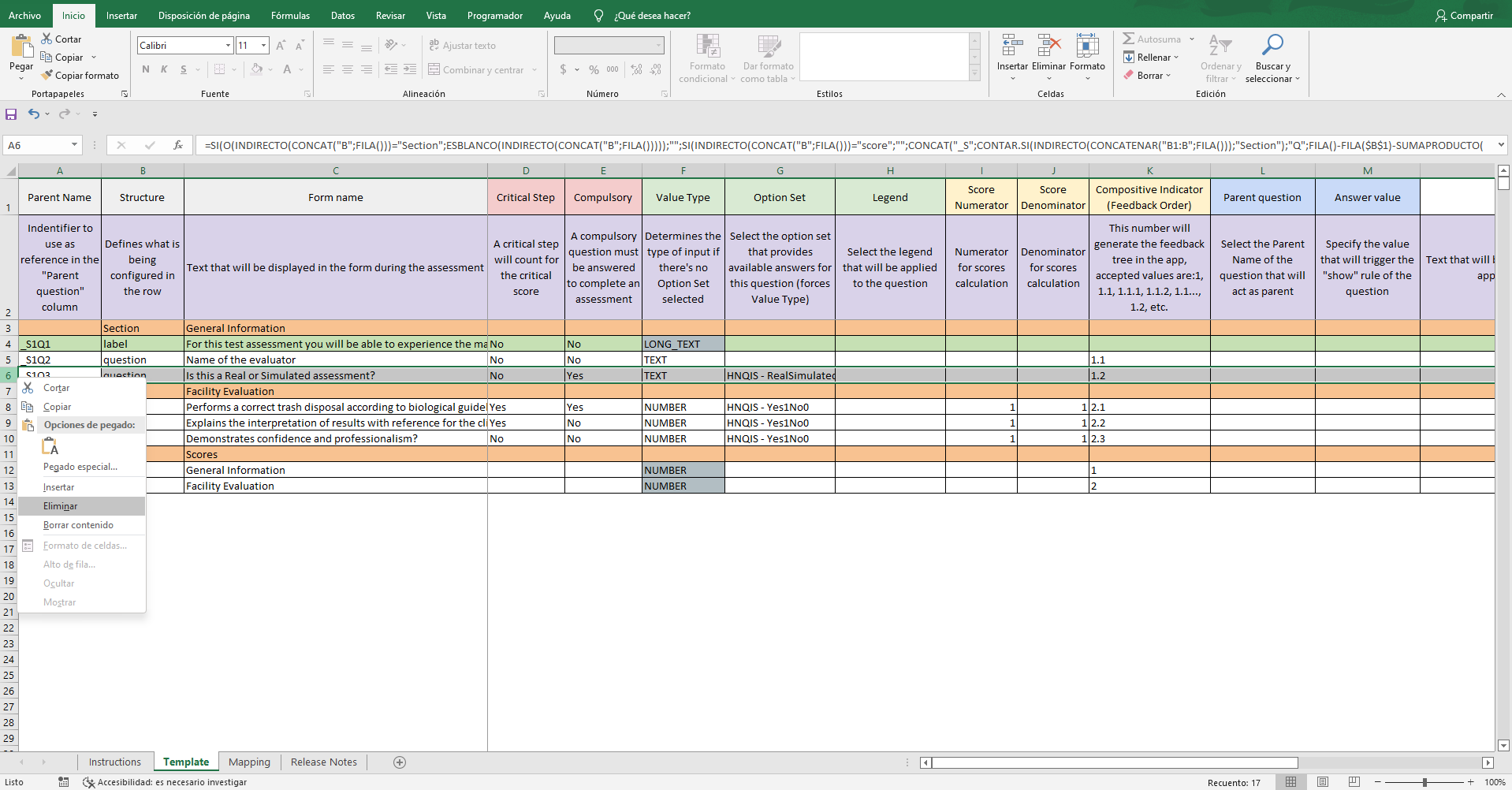Screen dimensions: 1512x790
Task: Open the Name Box dropdown arrow
Action: (x=75, y=145)
